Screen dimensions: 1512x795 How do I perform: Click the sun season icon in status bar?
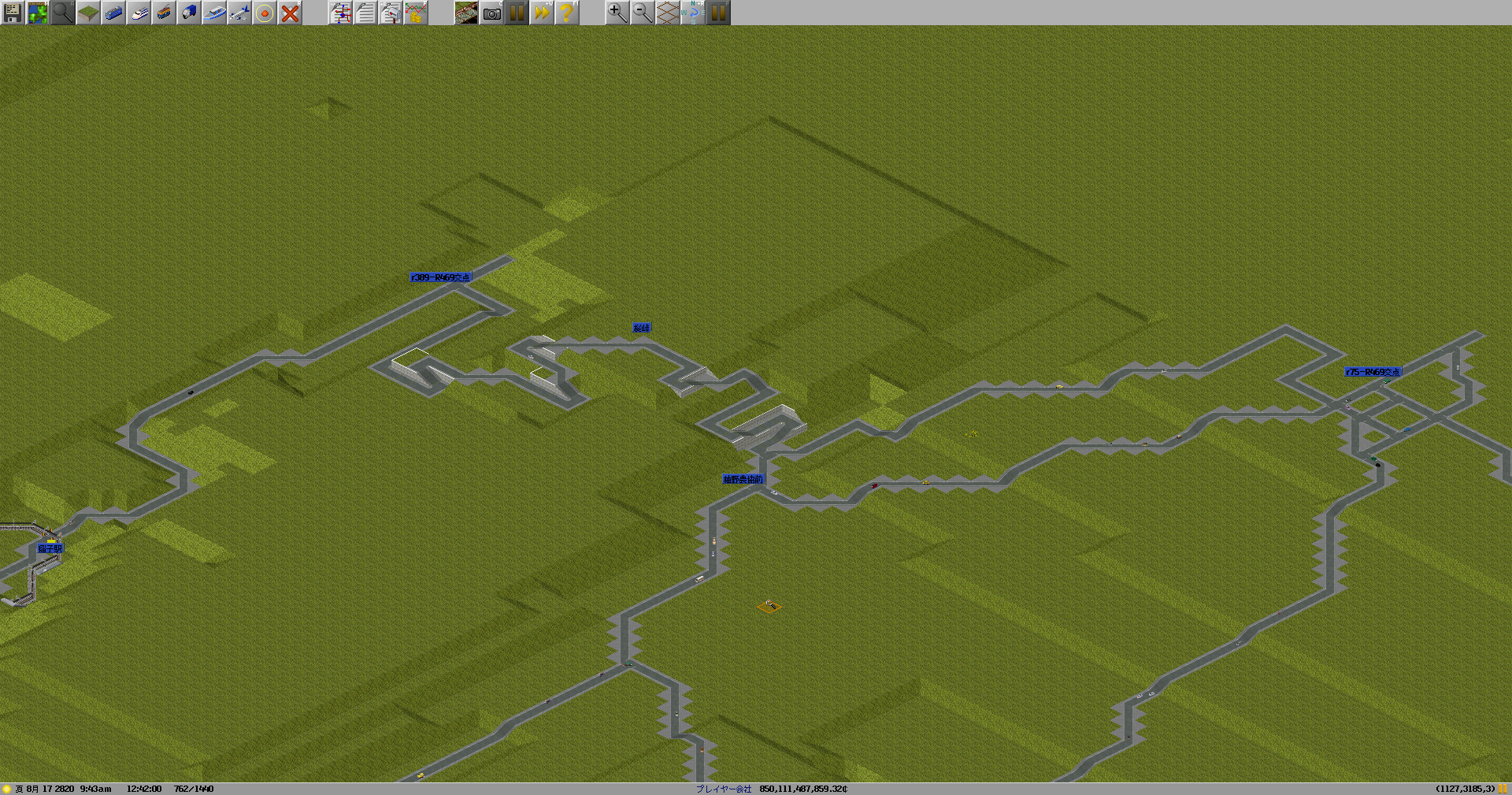(6, 789)
